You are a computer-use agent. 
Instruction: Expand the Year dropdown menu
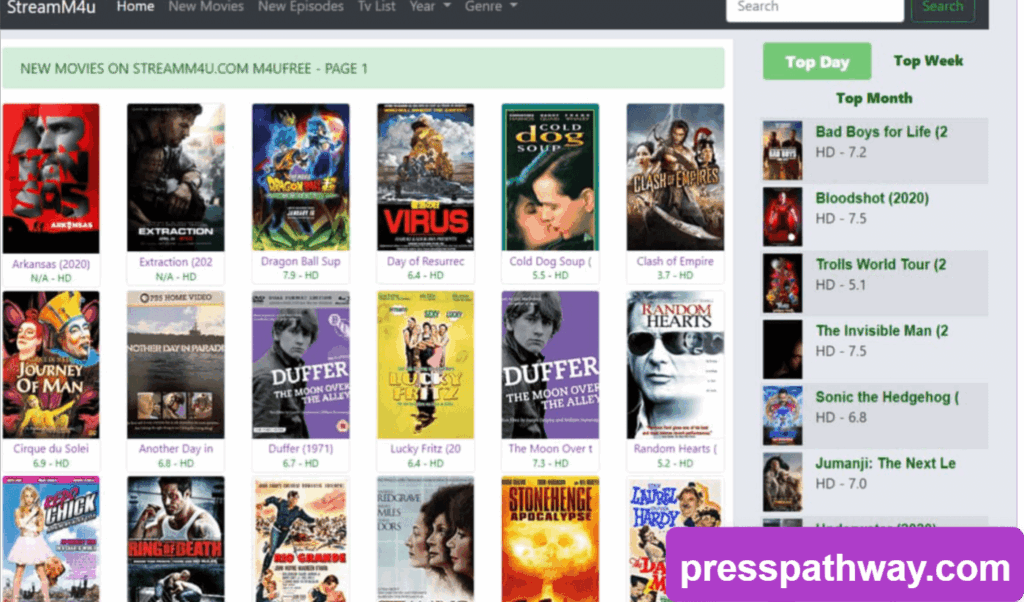(430, 7)
